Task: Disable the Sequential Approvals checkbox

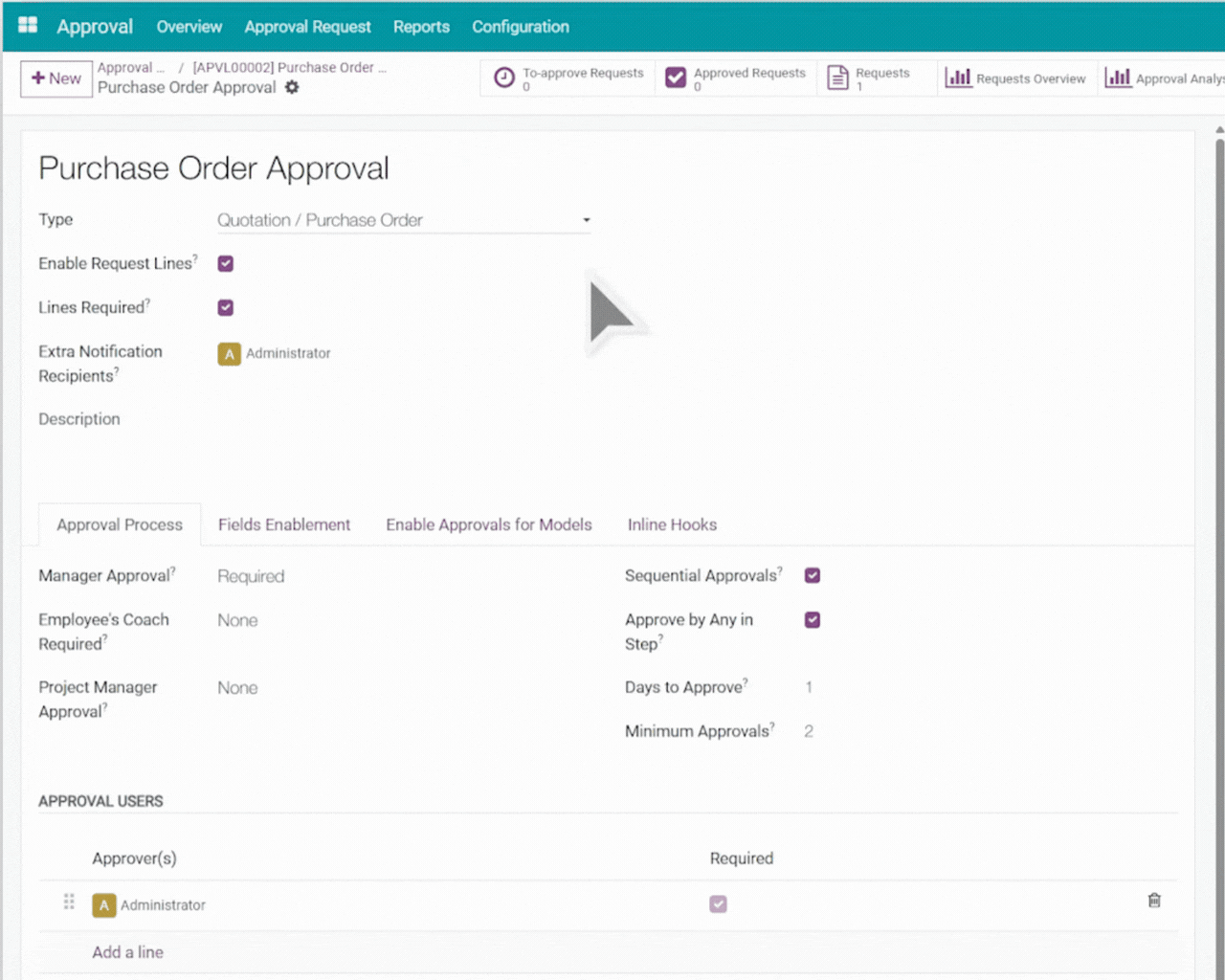Action: 813,575
